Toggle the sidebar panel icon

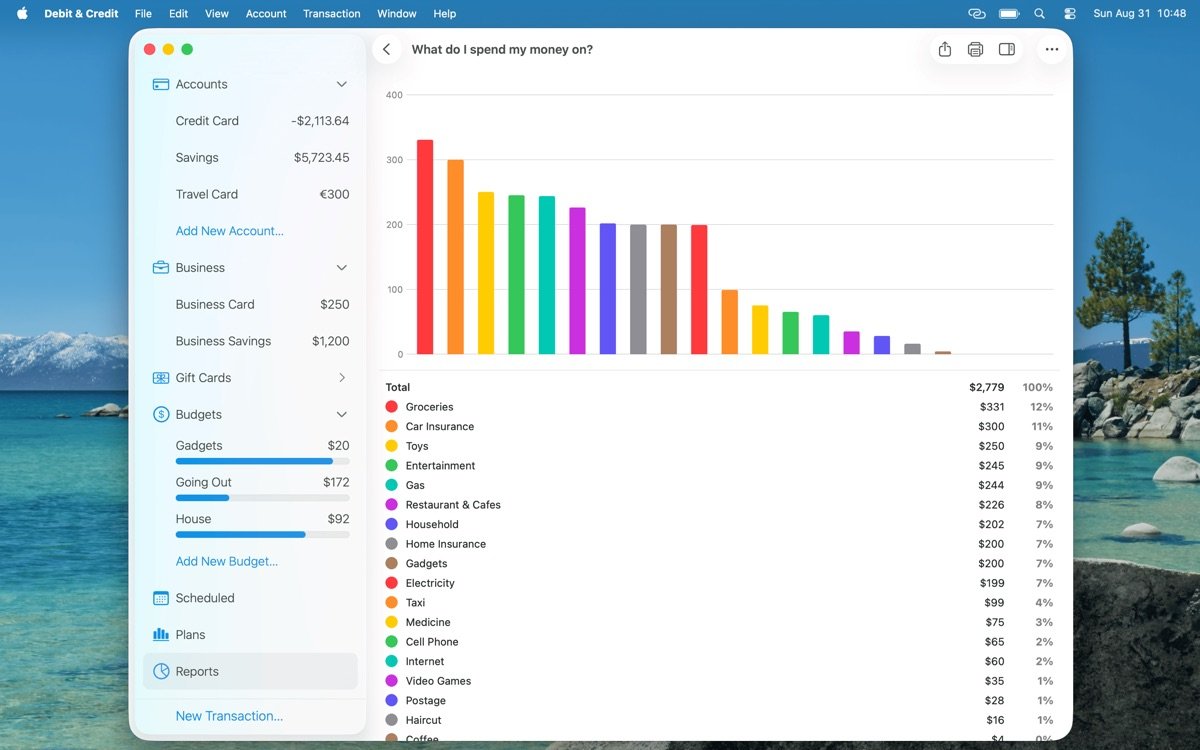click(x=1007, y=49)
